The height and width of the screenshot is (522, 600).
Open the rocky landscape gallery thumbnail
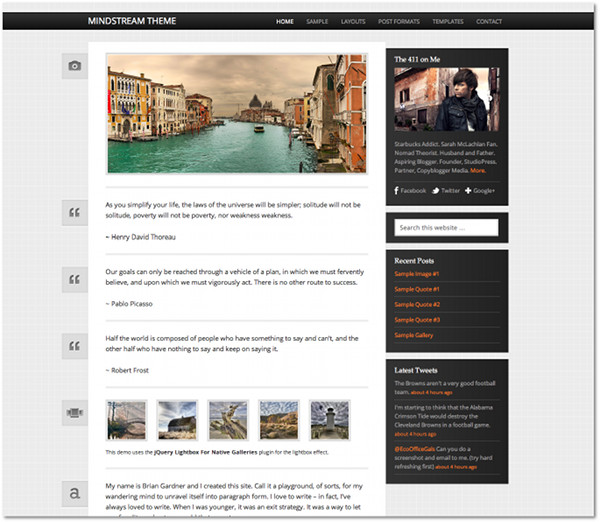[279, 420]
